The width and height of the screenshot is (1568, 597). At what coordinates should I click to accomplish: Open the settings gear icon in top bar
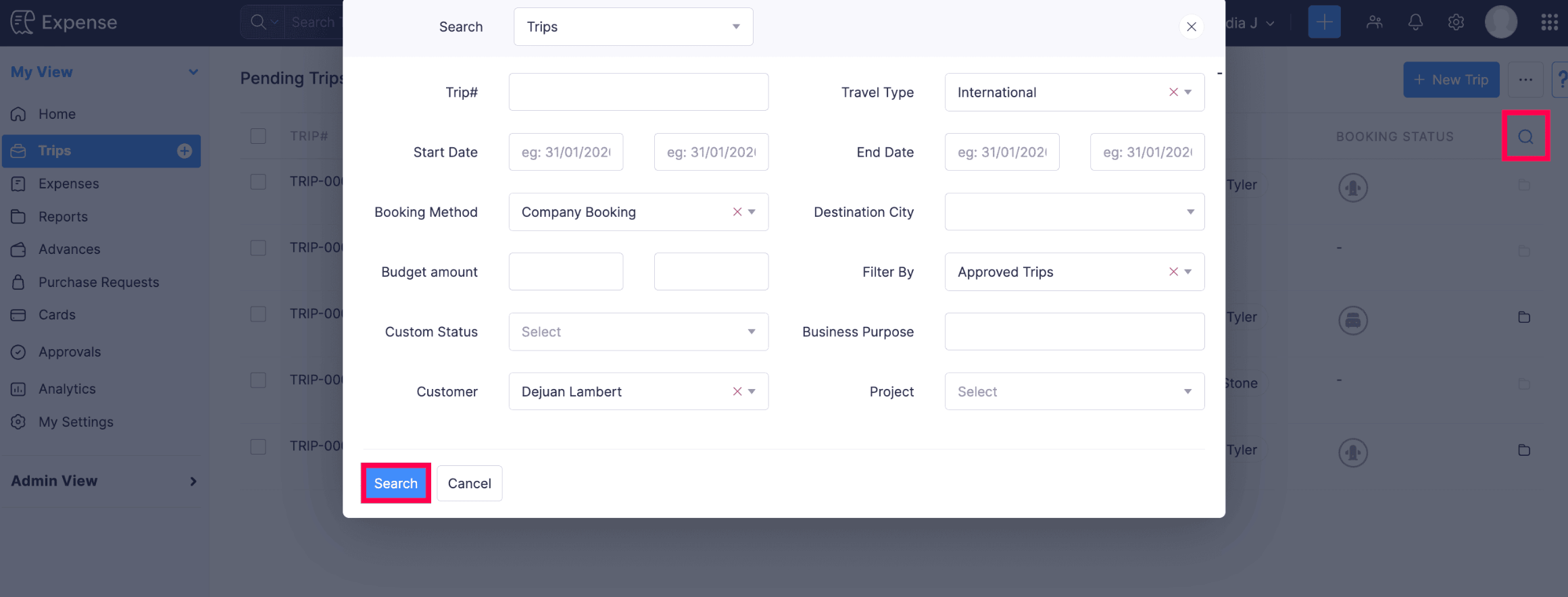point(1456,22)
